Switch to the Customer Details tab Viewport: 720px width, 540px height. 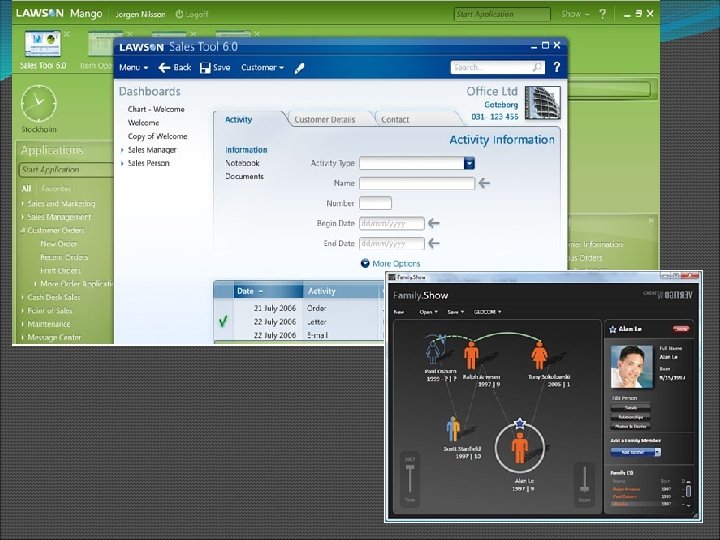point(325,119)
